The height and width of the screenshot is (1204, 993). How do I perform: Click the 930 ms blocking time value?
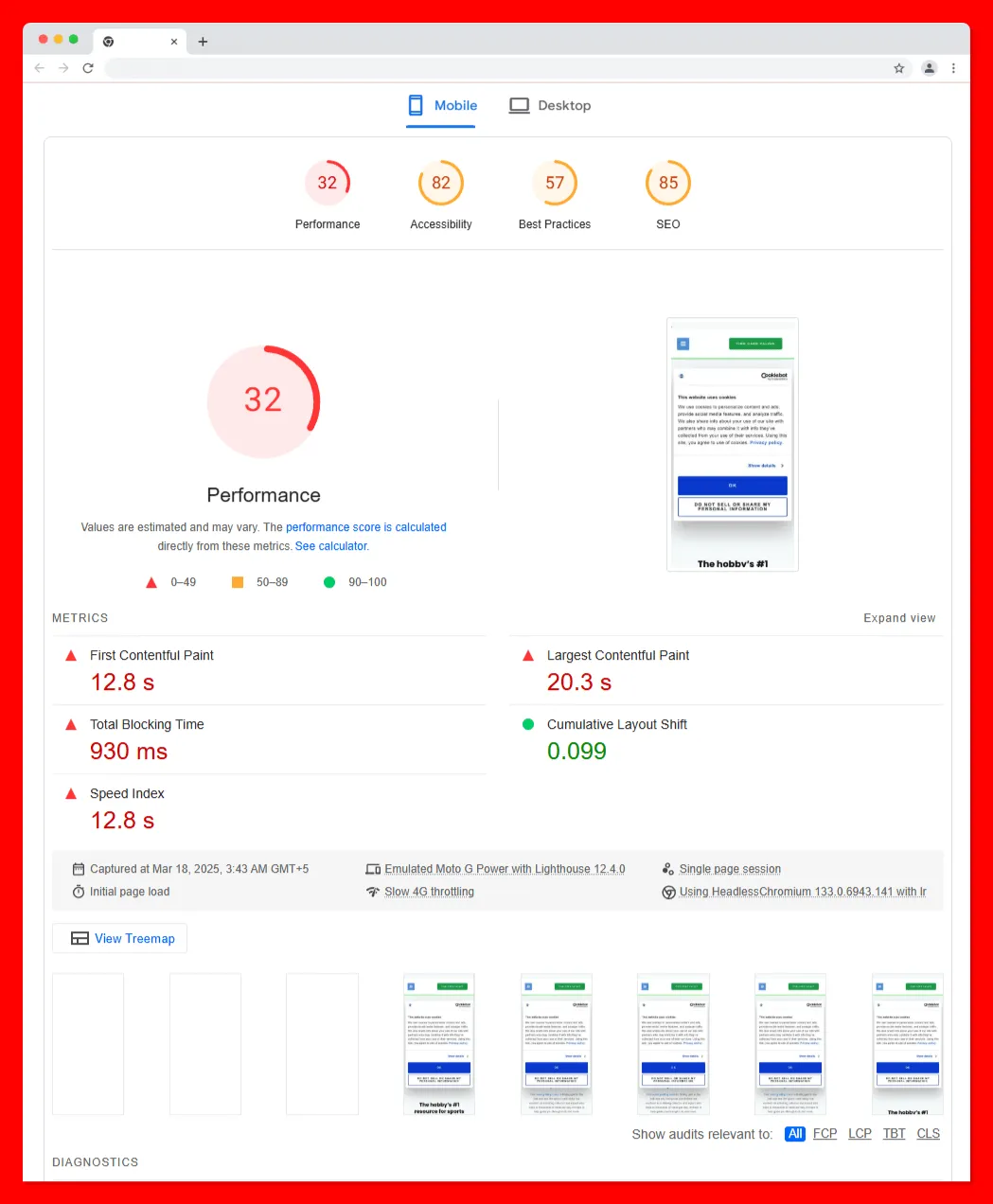129,752
